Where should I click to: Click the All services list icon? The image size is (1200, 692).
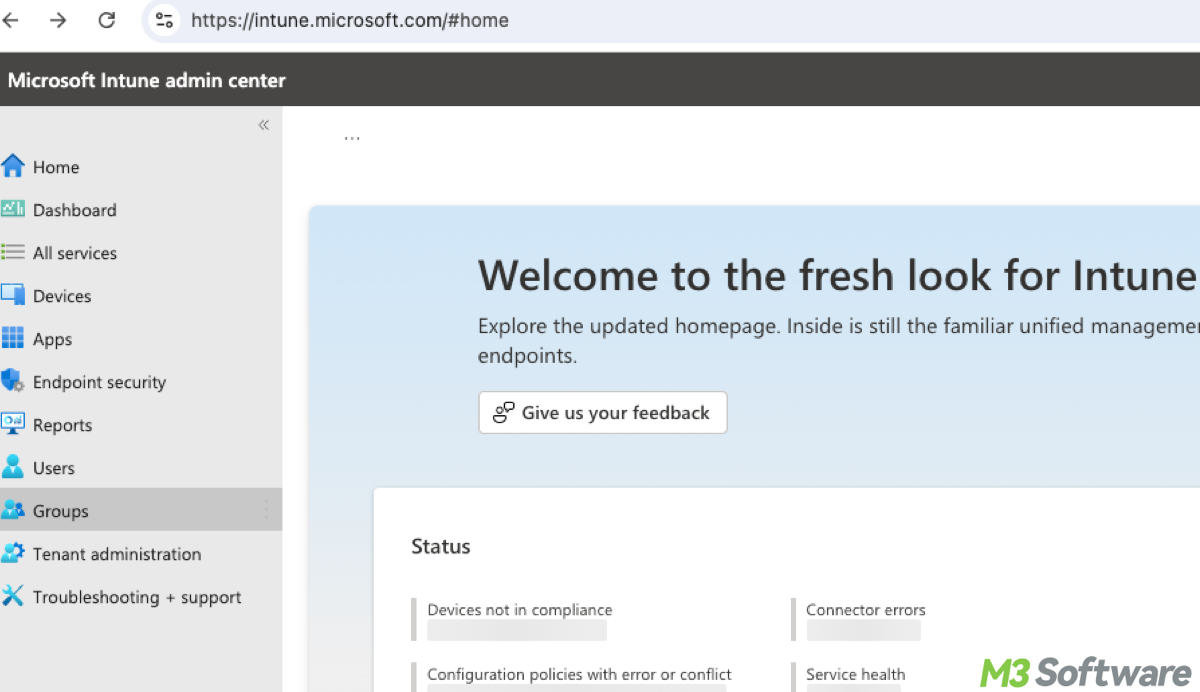click(13, 252)
